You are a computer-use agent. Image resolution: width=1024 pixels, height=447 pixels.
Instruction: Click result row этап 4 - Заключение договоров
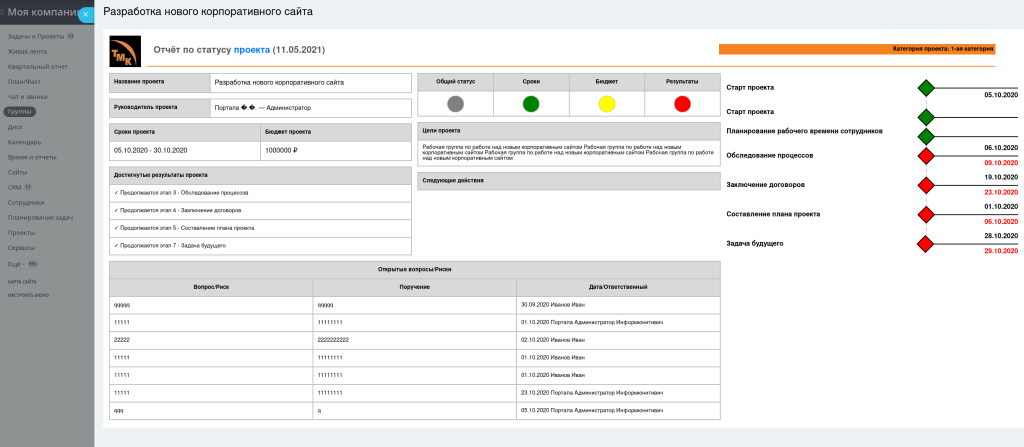[260, 211]
